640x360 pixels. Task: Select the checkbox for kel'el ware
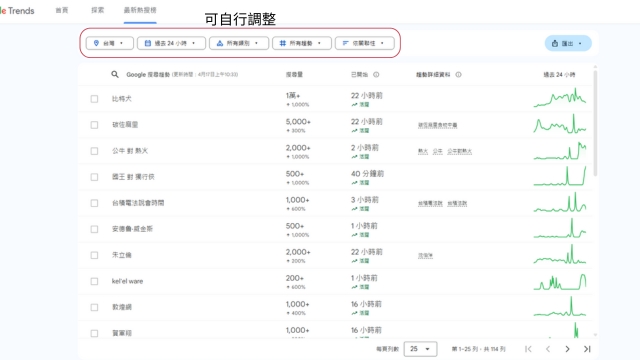click(94, 281)
